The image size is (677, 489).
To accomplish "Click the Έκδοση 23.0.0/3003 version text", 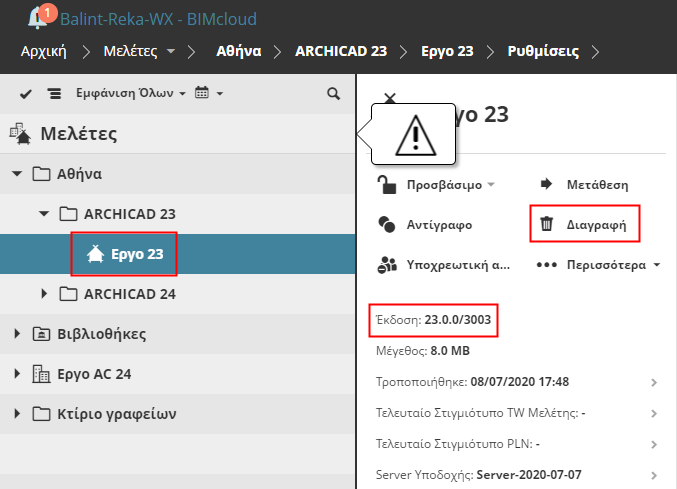I will (433, 320).
